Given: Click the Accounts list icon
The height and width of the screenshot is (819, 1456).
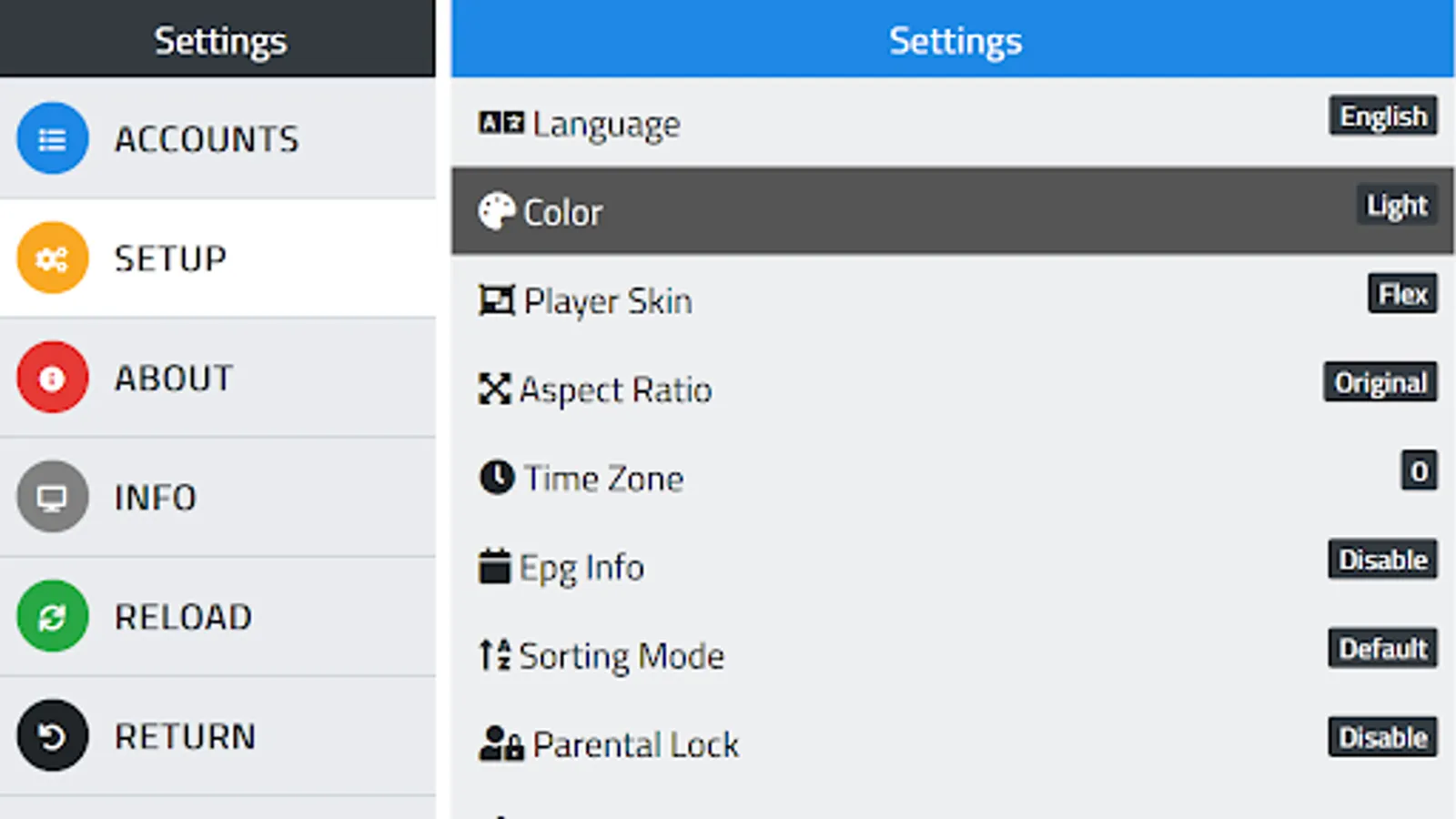Looking at the screenshot, I should pyautogui.click(x=52, y=138).
